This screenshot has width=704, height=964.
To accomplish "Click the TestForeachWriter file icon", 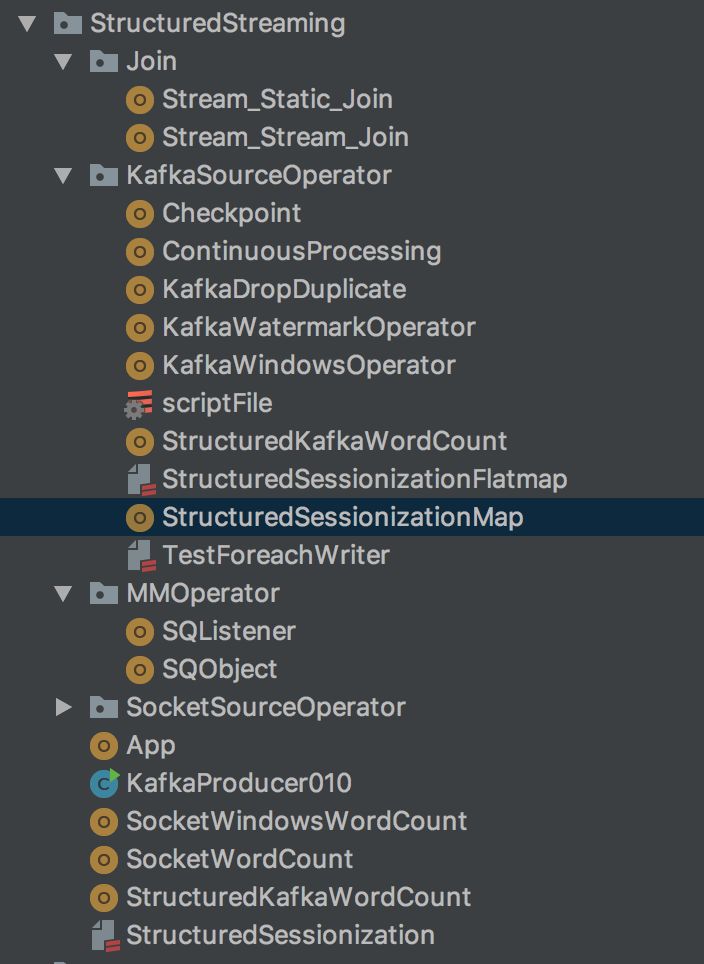I will pyautogui.click(x=139, y=556).
